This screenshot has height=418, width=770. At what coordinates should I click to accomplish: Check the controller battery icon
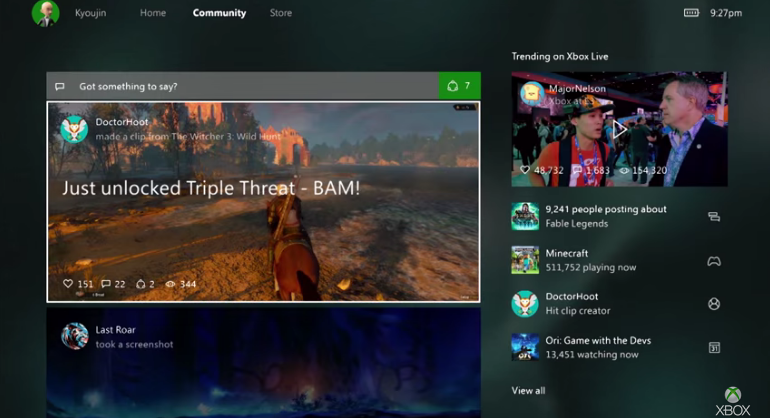pos(691,13)
